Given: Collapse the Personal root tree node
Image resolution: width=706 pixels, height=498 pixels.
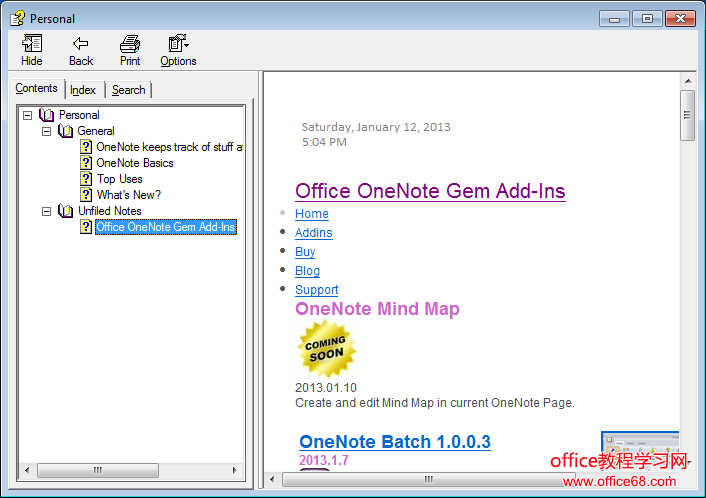Looking at the screenshot, I should (27, 115).
